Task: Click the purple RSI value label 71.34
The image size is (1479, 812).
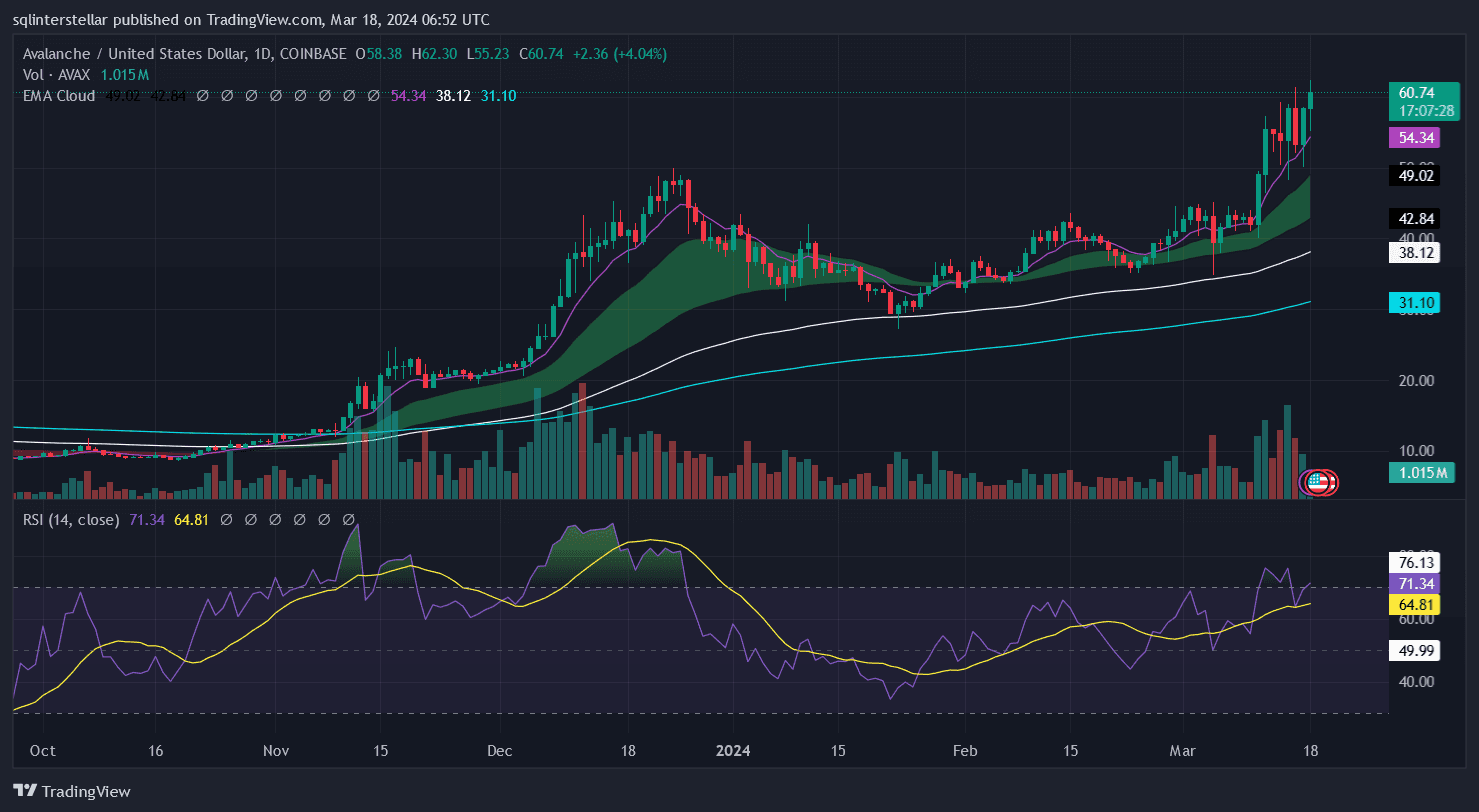Action: (x=1414, y=584)
